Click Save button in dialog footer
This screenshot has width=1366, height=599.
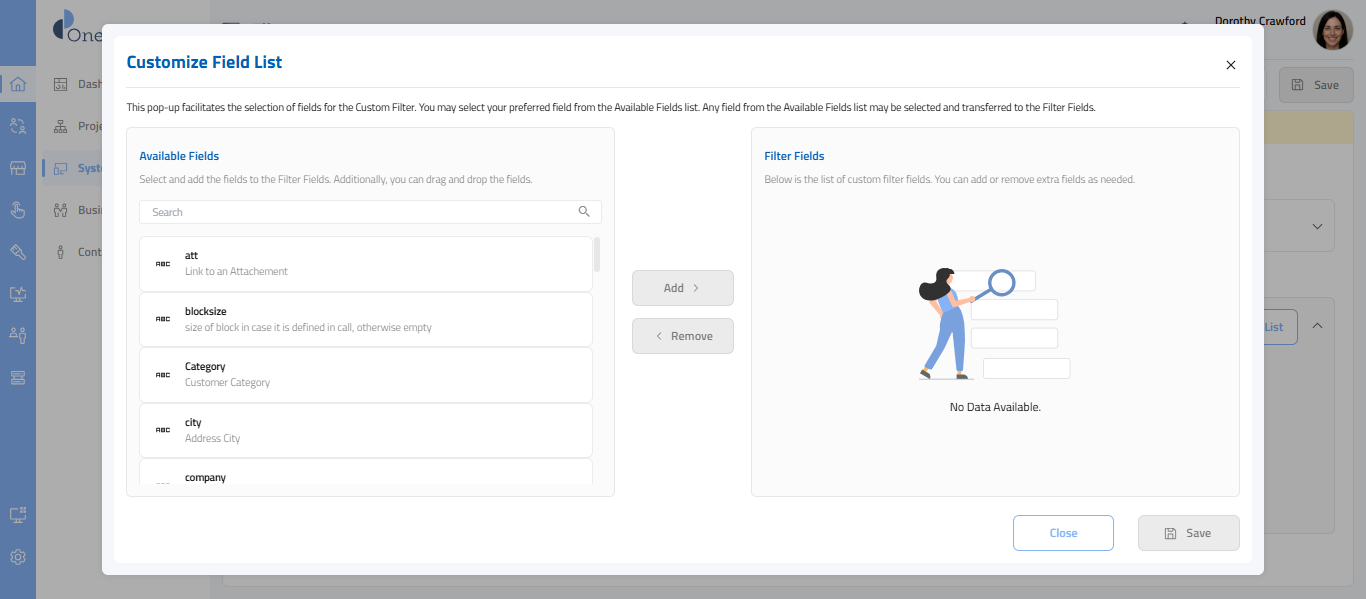click(x=1188, y=533)
